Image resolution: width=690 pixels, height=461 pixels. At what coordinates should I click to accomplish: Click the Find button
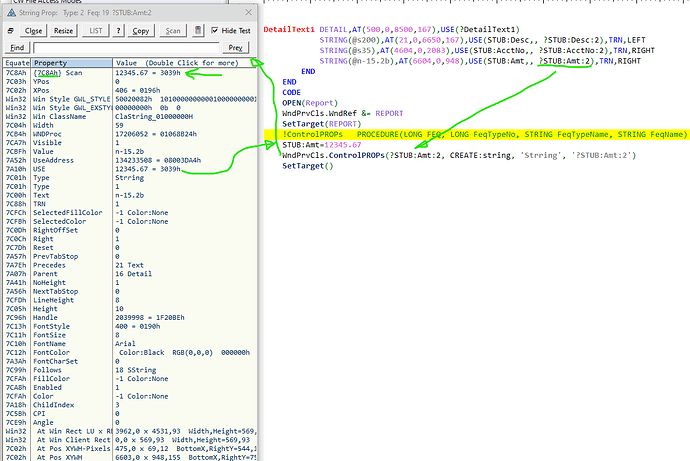[16, 47]
